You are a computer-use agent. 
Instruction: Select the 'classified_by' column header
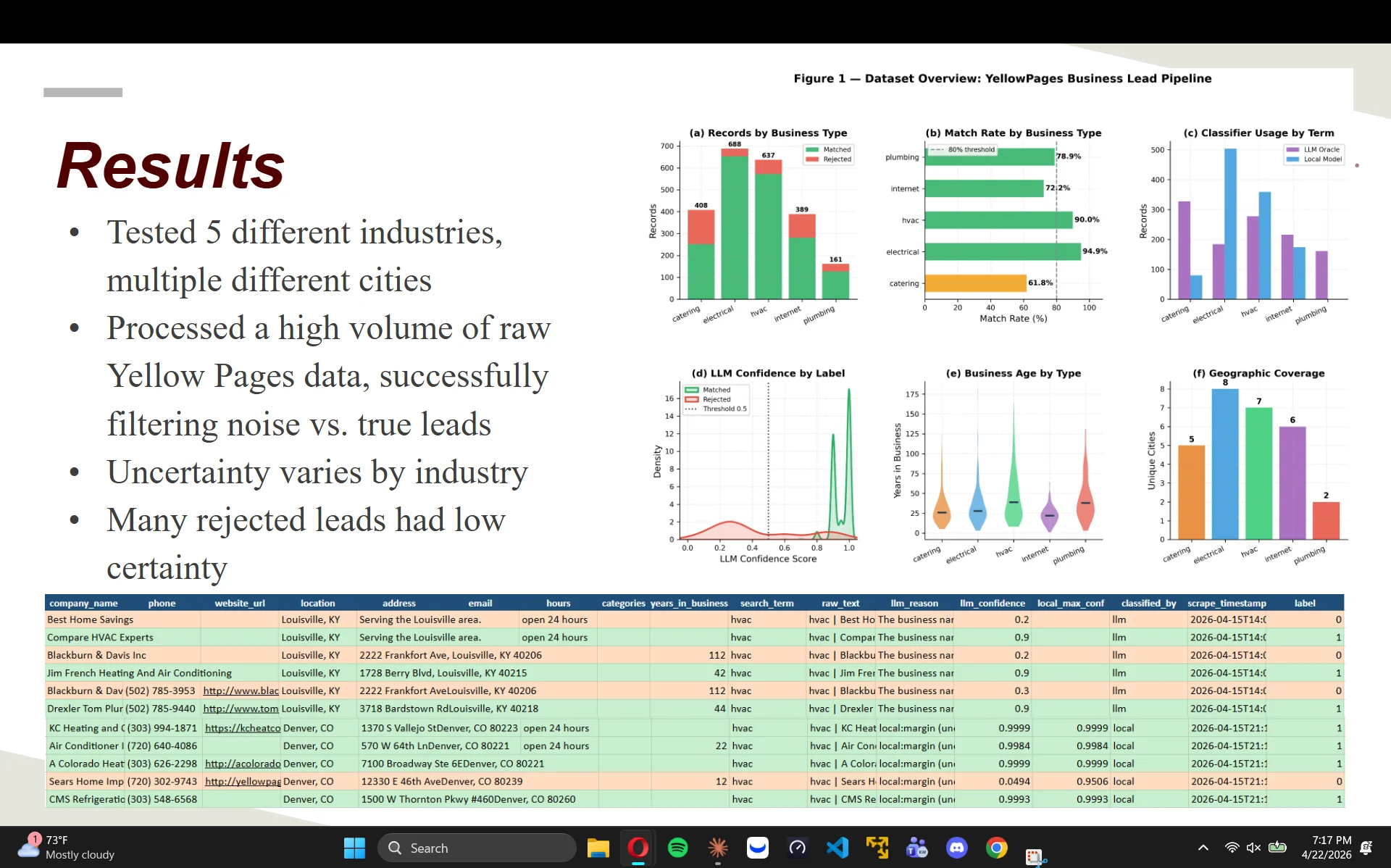coord(1148,603)
